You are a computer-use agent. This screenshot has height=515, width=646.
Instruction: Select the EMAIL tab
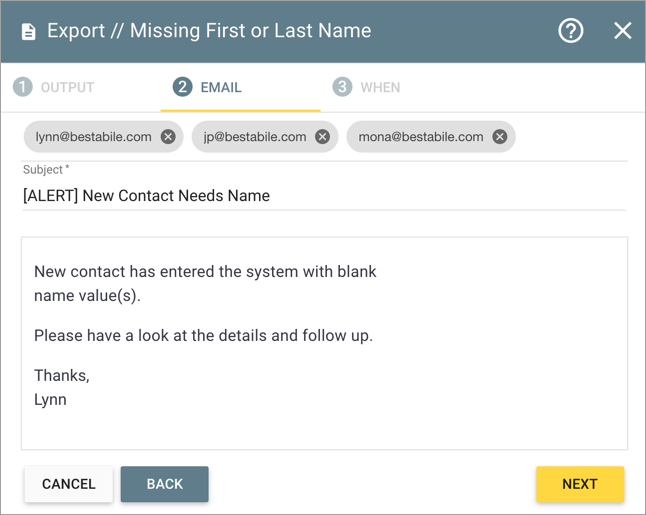pos(221,87)
